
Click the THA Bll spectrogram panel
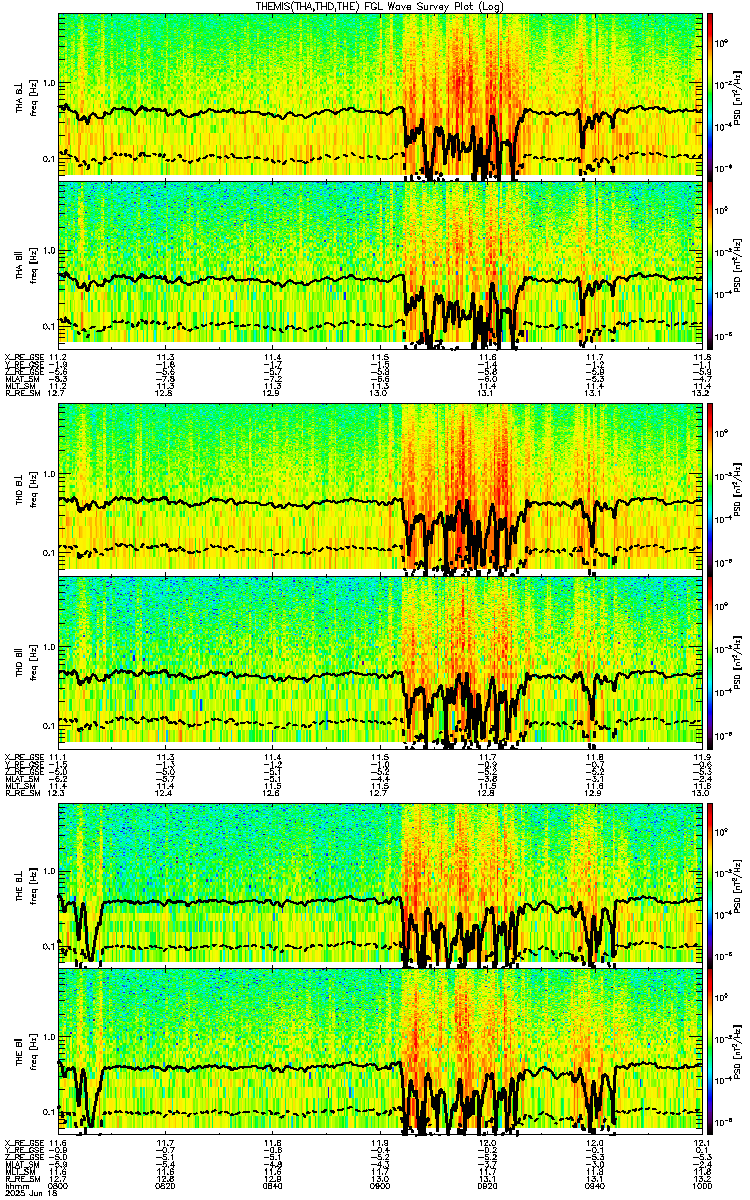pos(380,263)
